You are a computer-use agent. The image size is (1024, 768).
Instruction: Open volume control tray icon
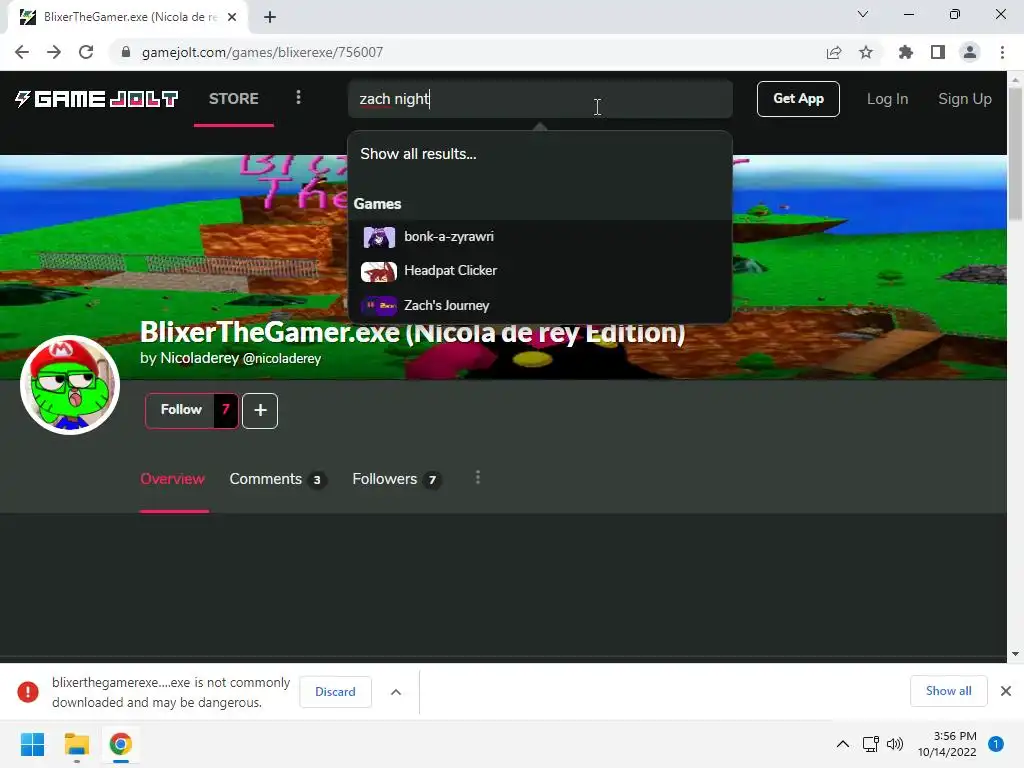tap(895, 744)
